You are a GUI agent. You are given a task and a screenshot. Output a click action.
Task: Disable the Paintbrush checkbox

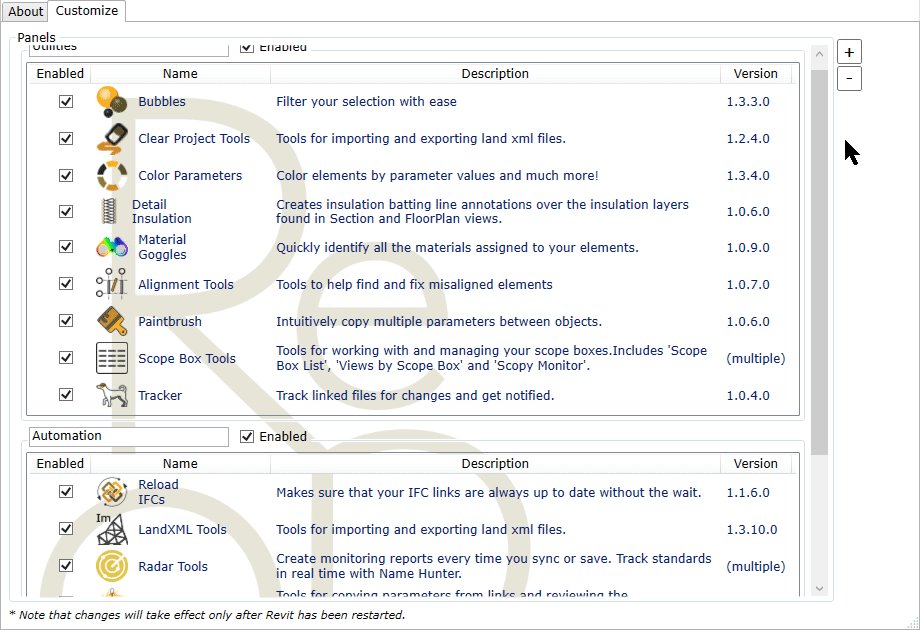pos(66,320)
